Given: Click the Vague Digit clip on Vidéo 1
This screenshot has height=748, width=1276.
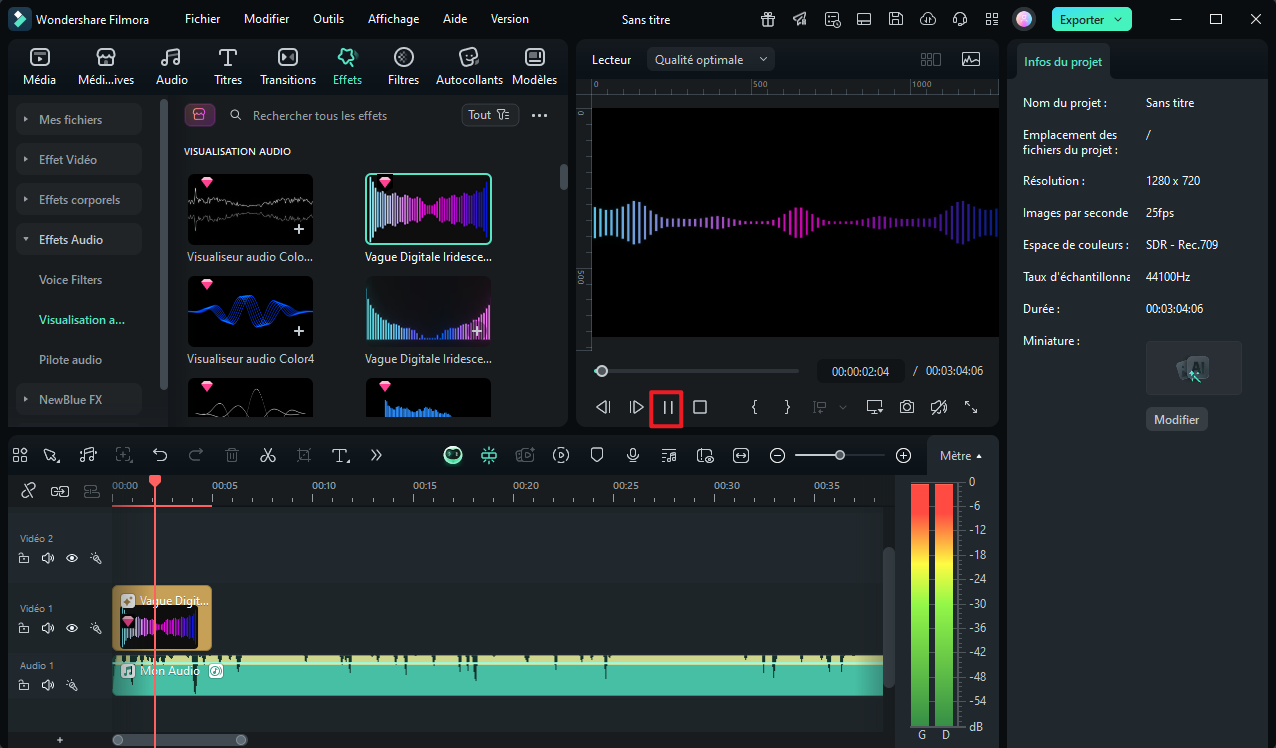Looking at the screenshot, I should pos(162,618).
